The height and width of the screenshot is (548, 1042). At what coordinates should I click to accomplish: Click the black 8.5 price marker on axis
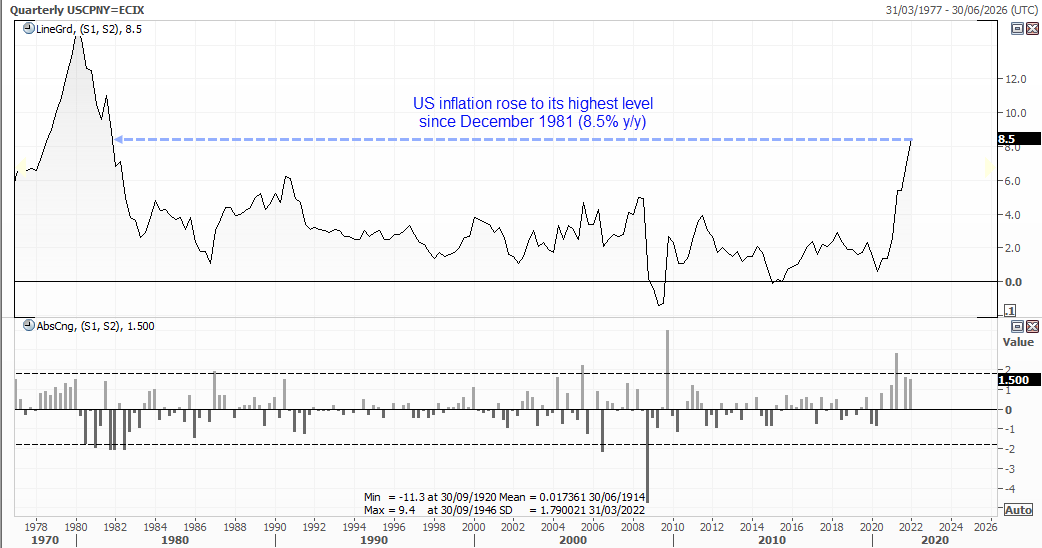tap(1009, 139)
